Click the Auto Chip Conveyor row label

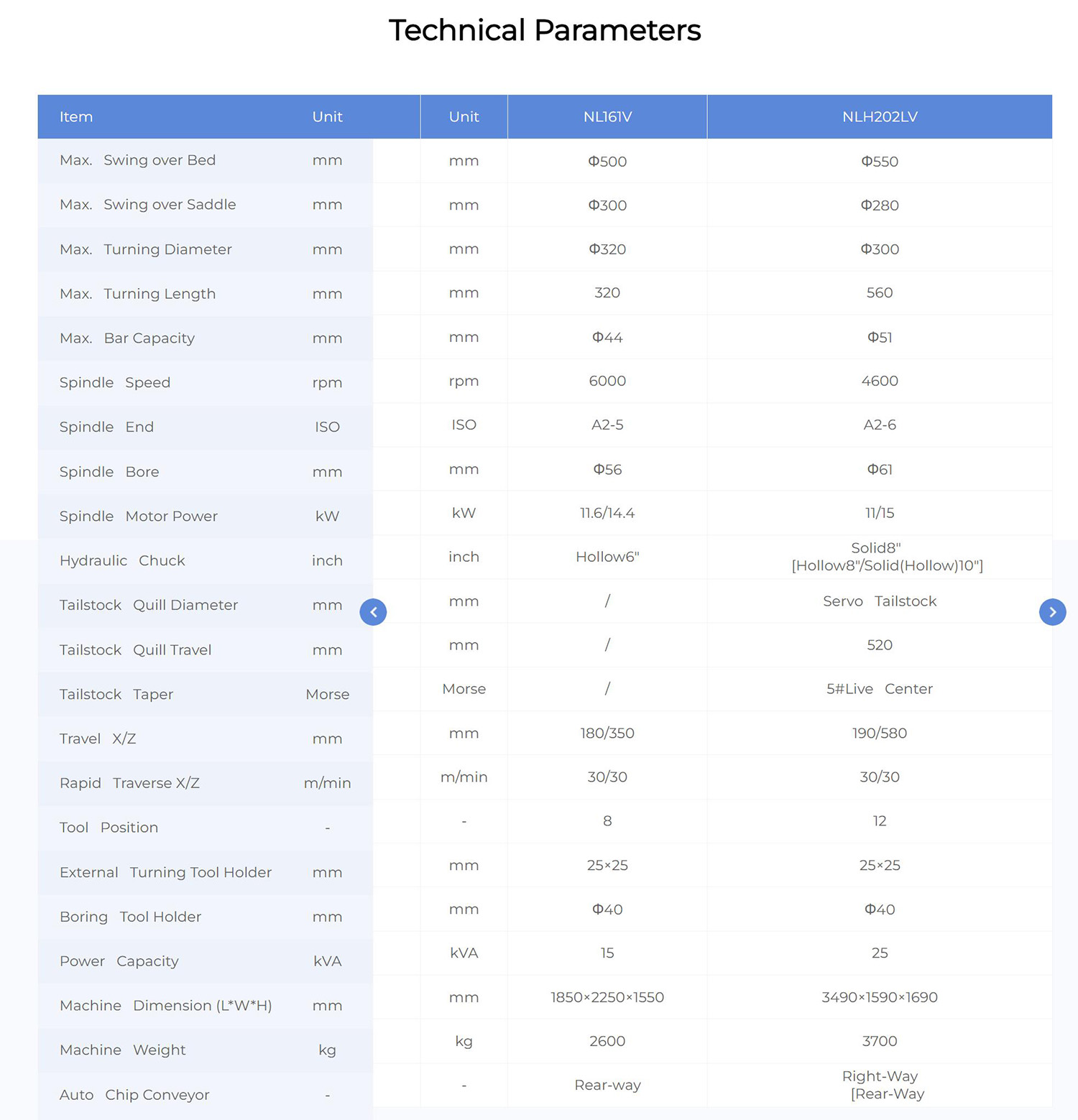pos(134,1094)
